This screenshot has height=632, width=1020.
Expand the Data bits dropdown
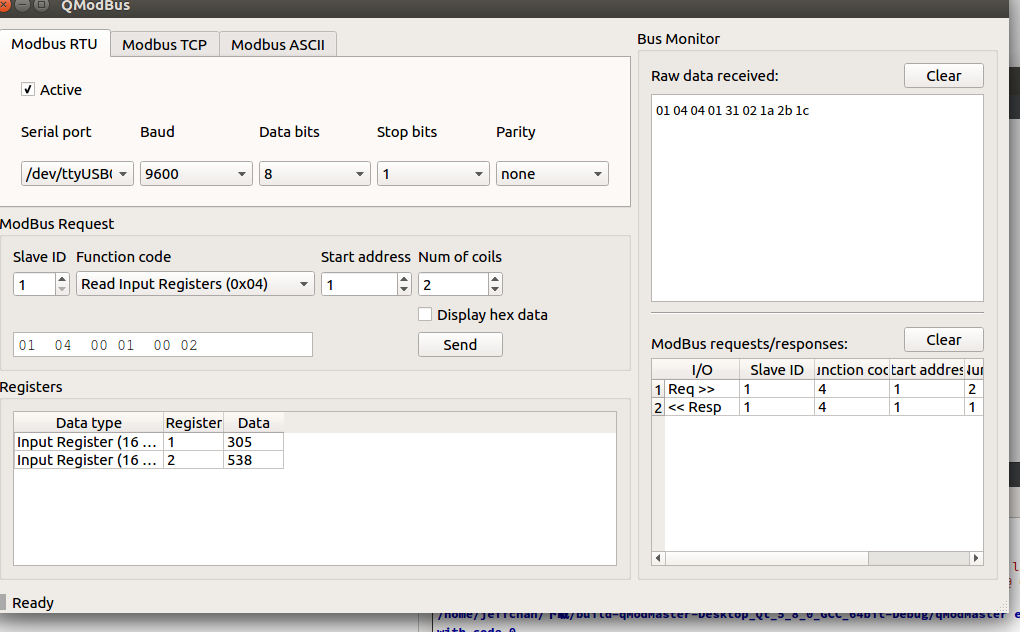315,174
